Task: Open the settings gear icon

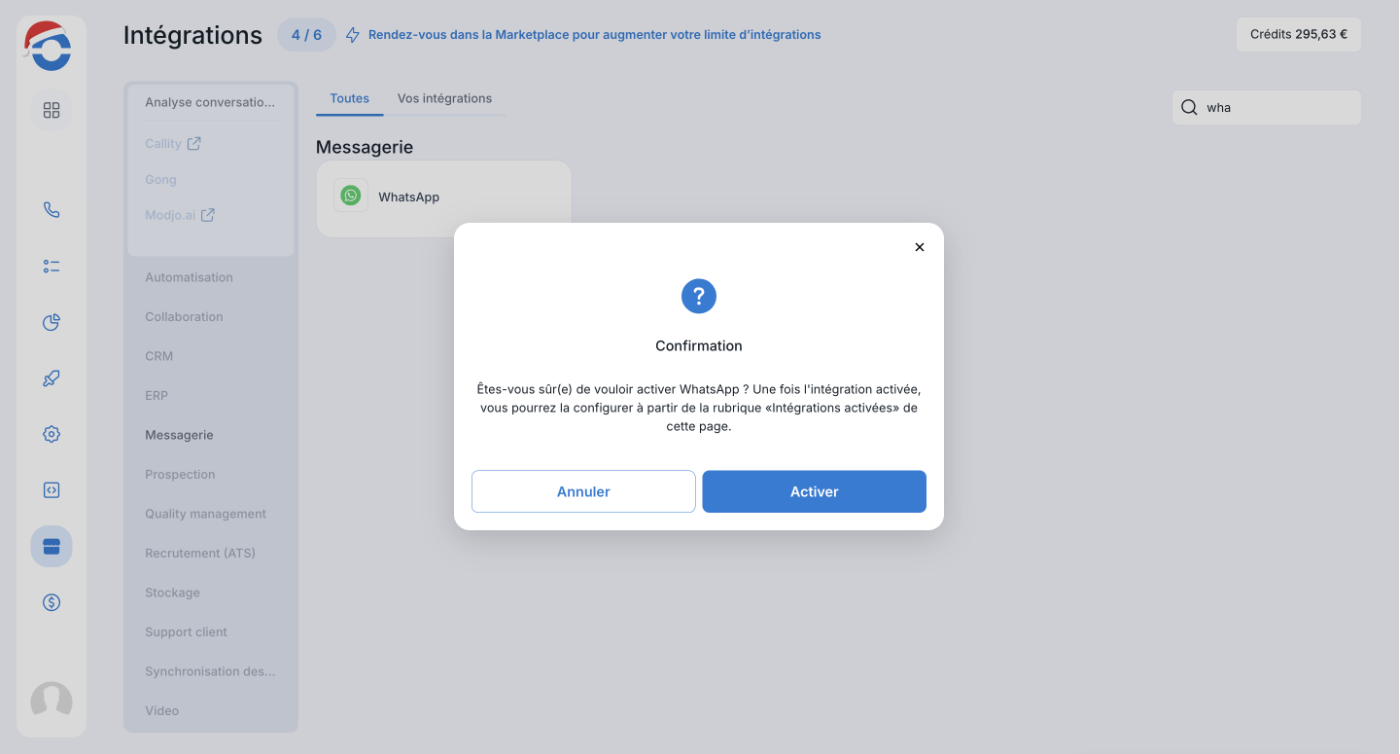Action: [51, 434]
